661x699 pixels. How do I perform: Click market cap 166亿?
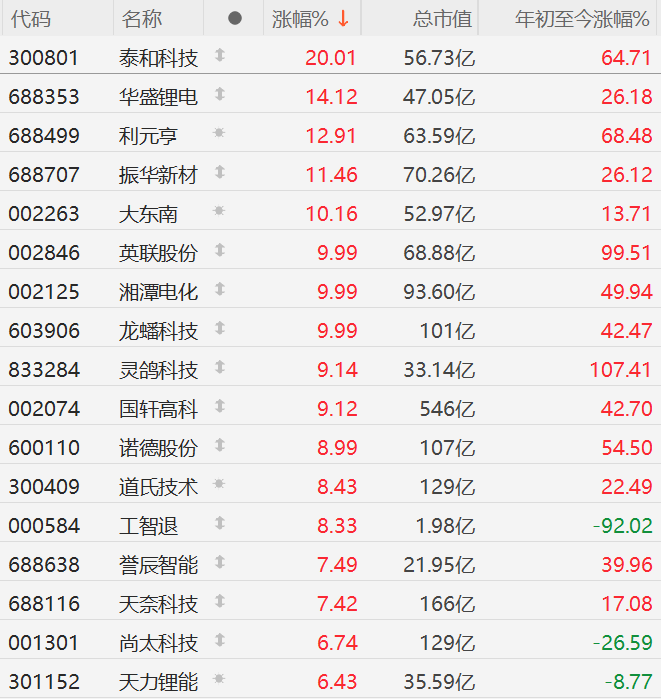[x=447, y=604]
